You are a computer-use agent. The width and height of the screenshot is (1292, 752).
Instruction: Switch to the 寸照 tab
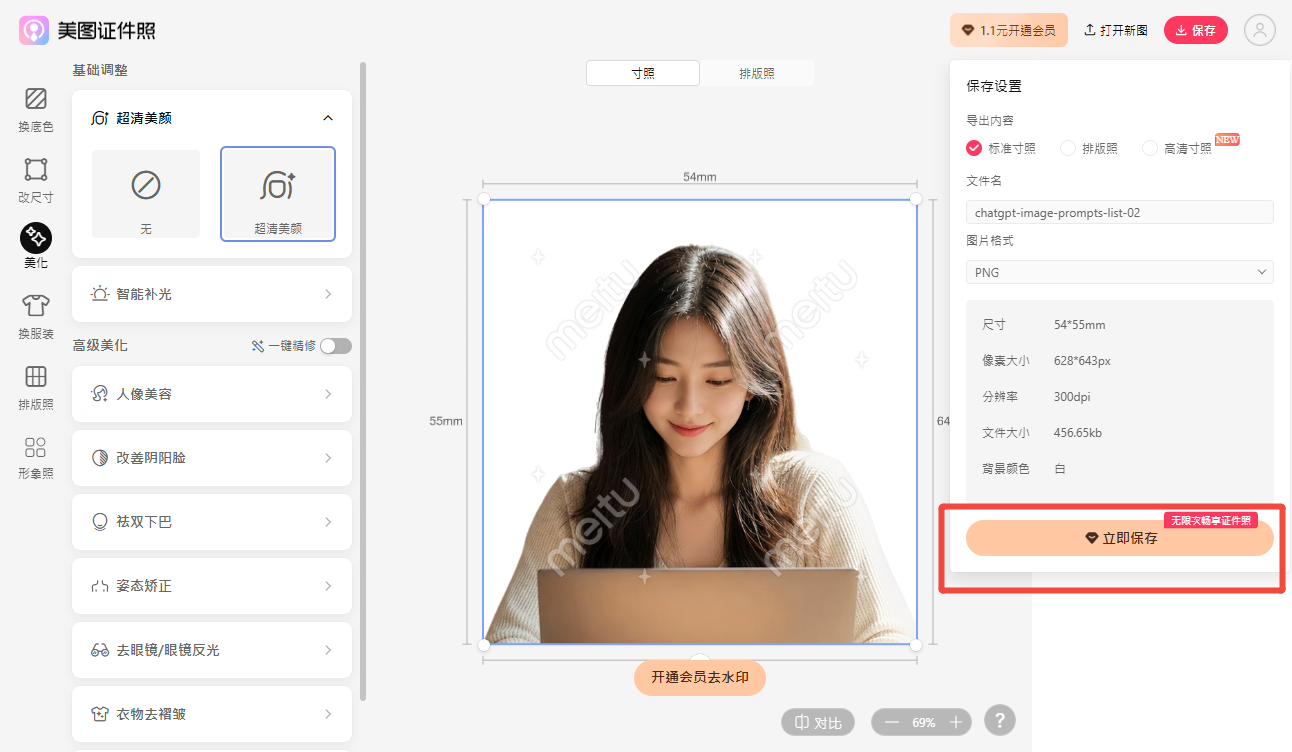pos(643,73)
